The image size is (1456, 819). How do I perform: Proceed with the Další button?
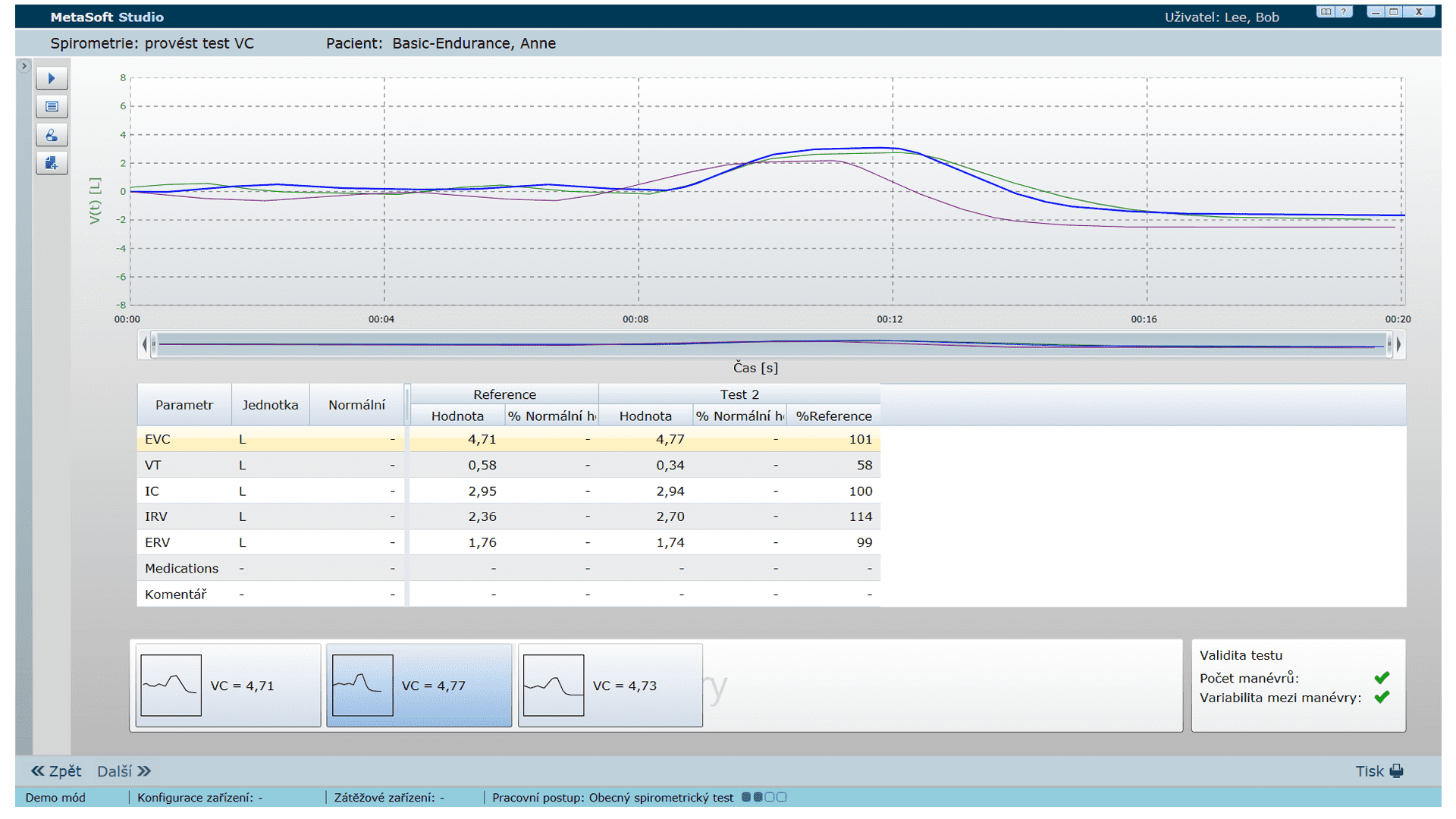(x=124, y=770)
